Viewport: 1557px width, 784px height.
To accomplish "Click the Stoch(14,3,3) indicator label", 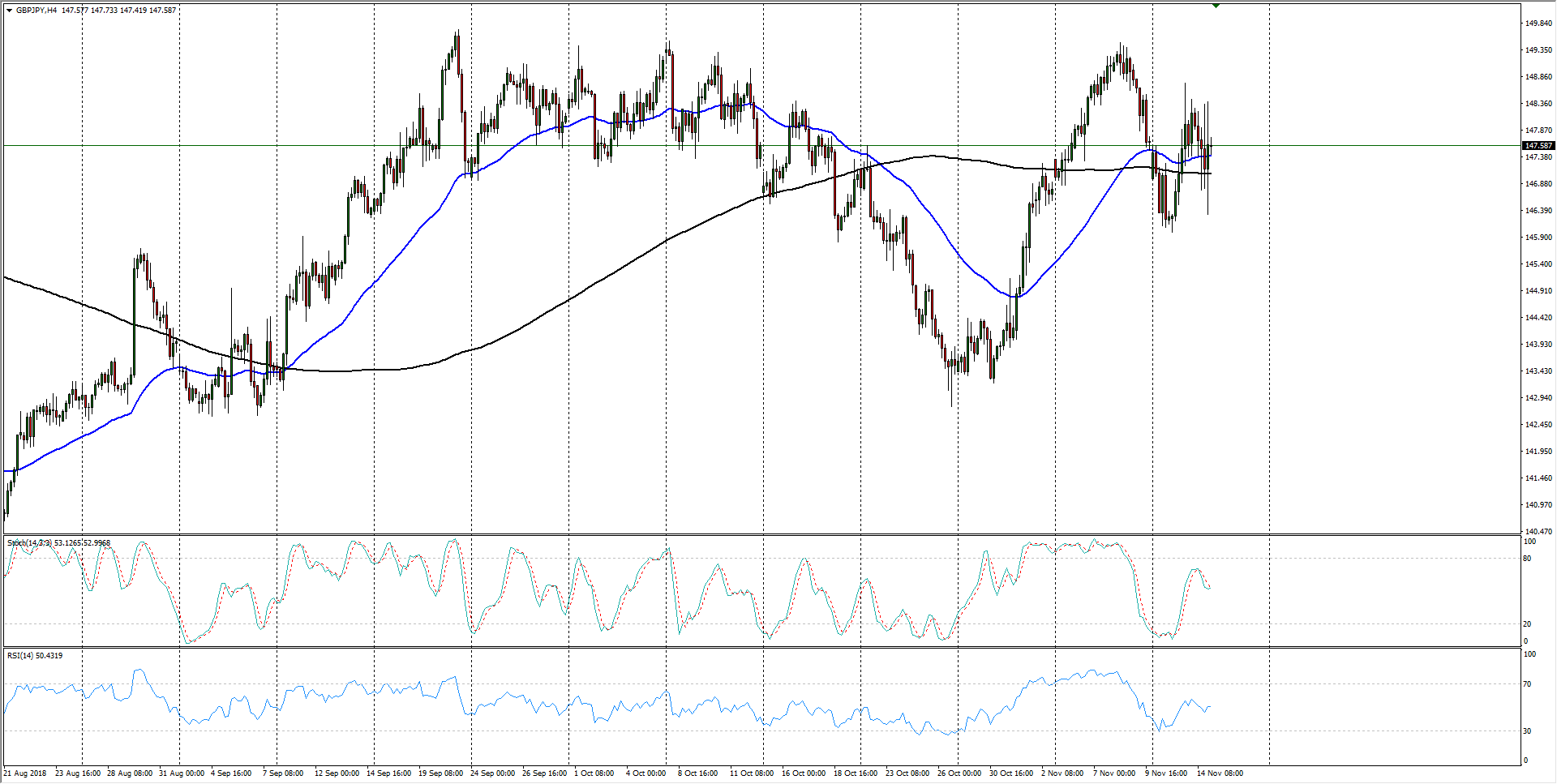I will coord(29,542).
